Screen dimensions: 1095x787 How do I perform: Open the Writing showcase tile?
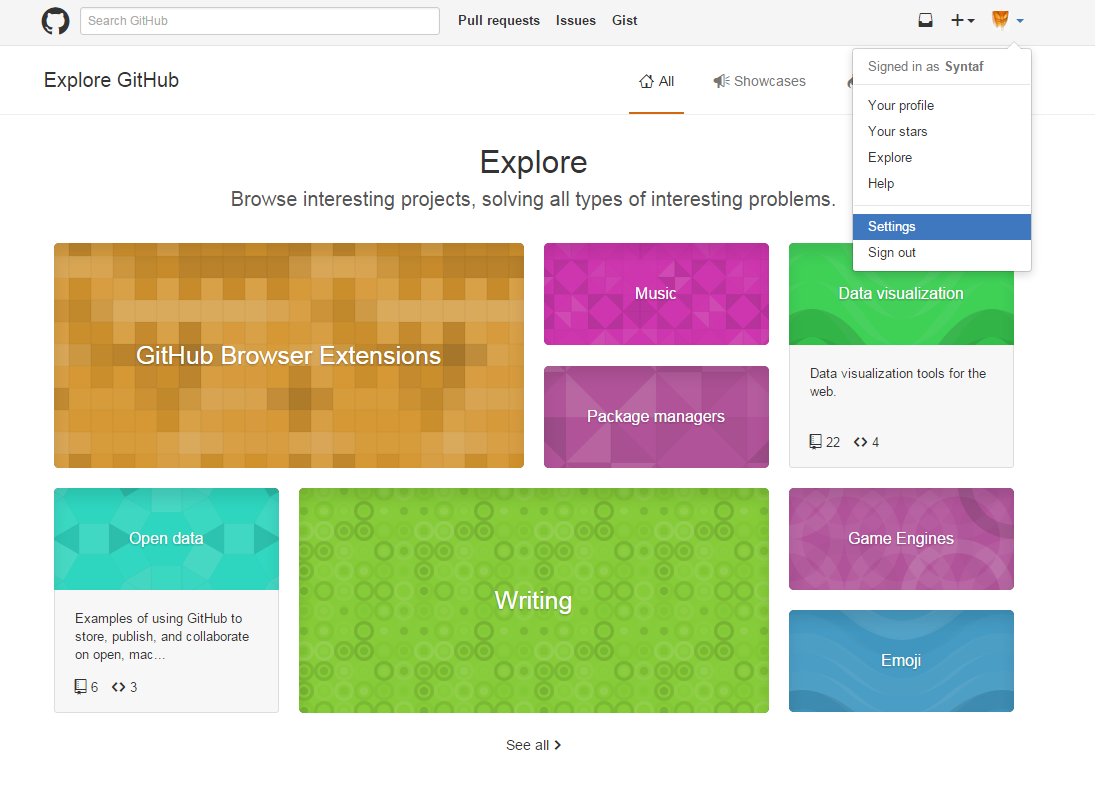pos(534,601)
